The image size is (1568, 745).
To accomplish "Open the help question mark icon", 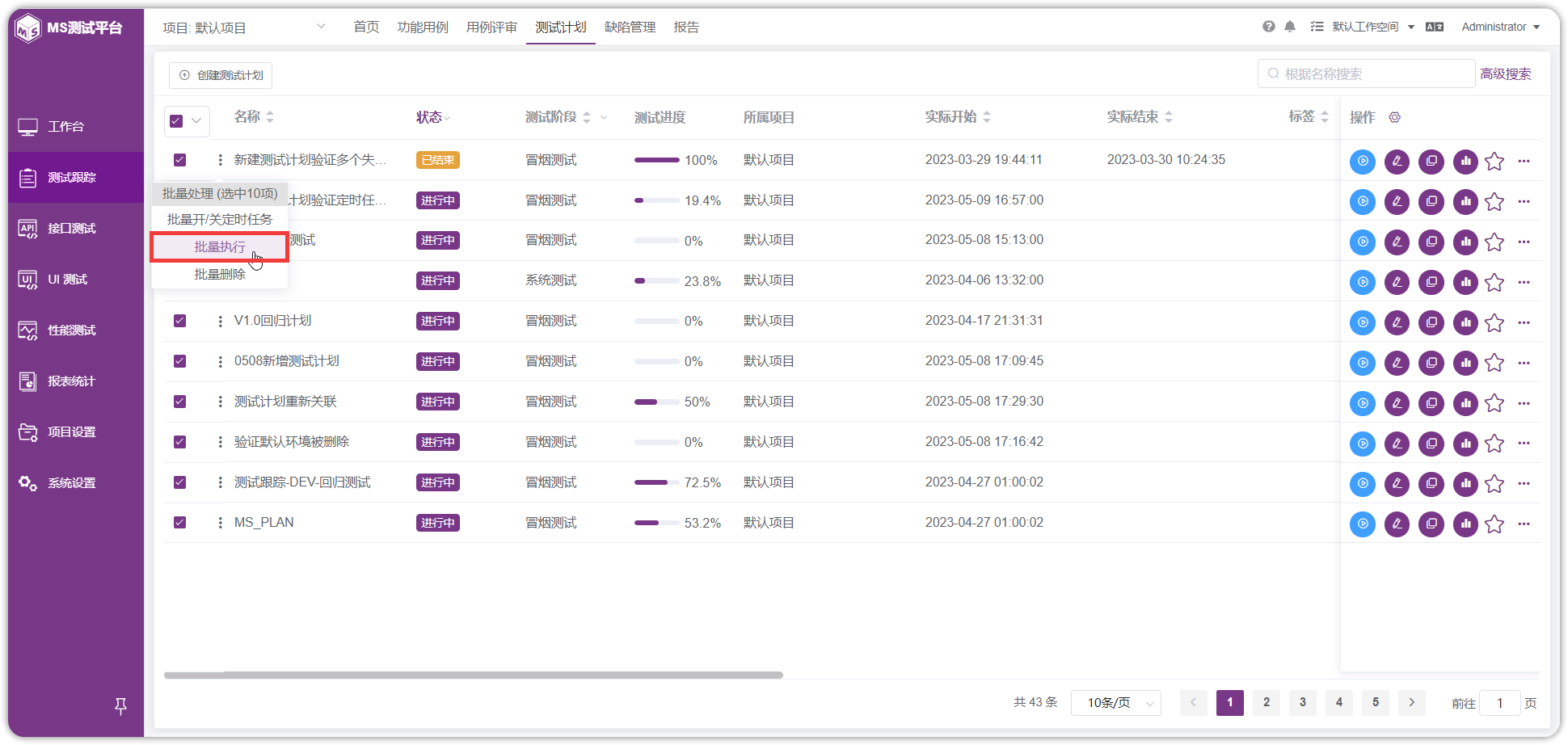I will tap(1269, 27).
